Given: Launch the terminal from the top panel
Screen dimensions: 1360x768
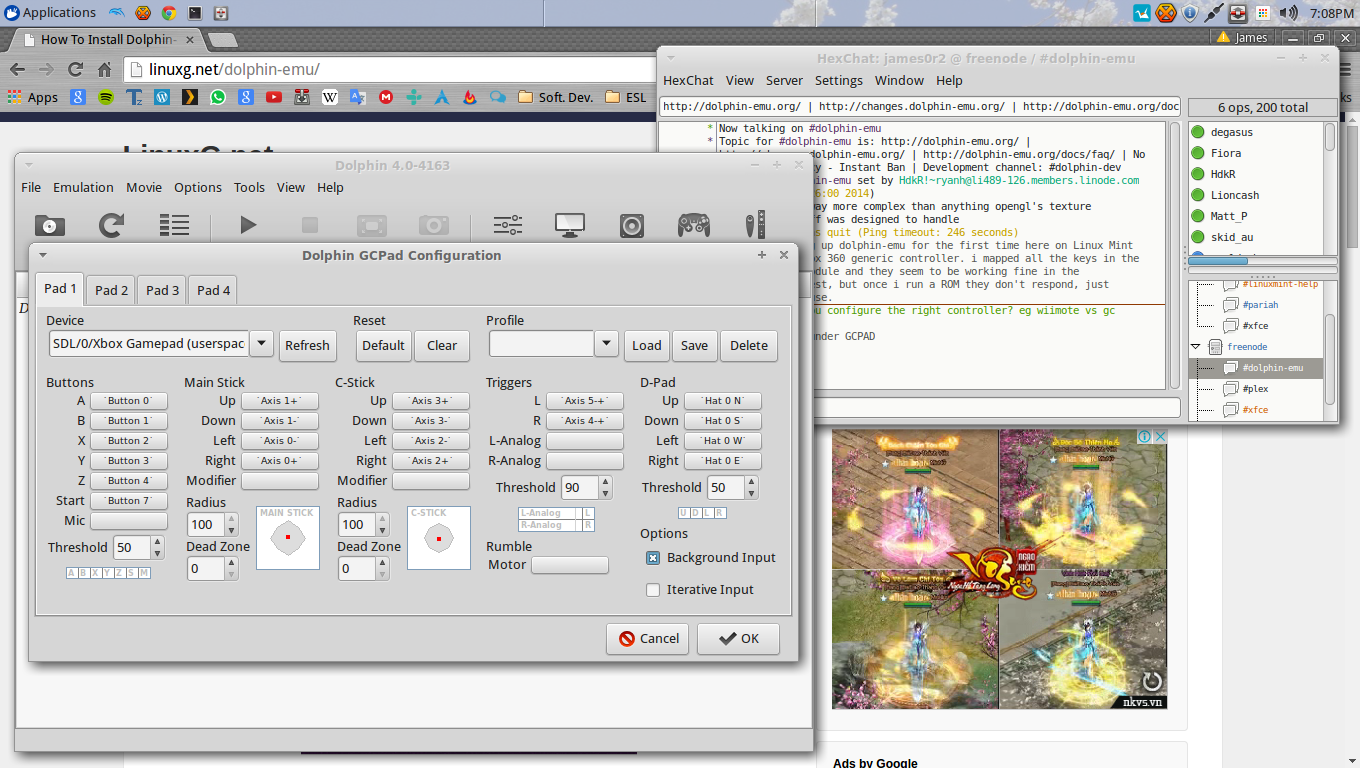Looking at the screenshot, I should tap(195, 13).
